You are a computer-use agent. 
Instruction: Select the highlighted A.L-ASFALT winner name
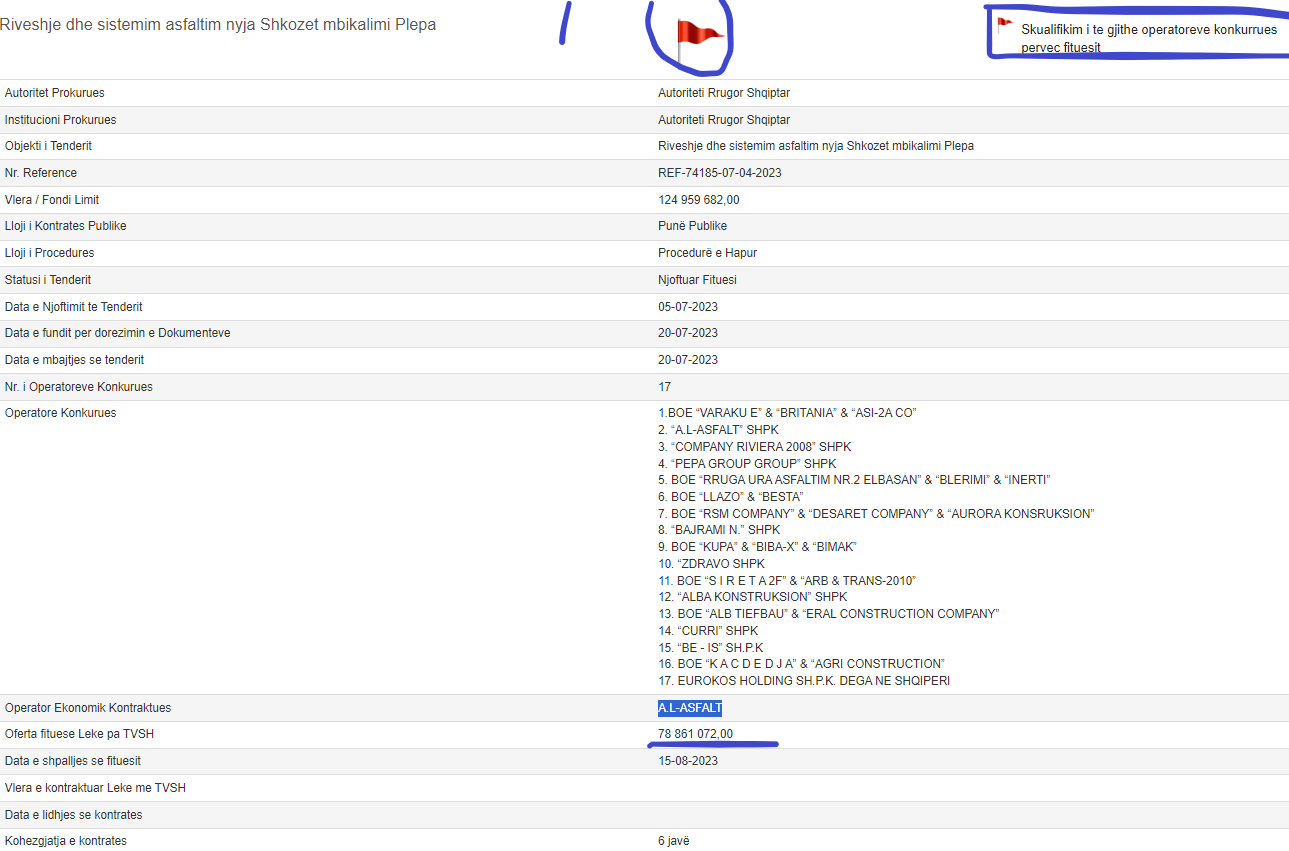click(690, 708)
